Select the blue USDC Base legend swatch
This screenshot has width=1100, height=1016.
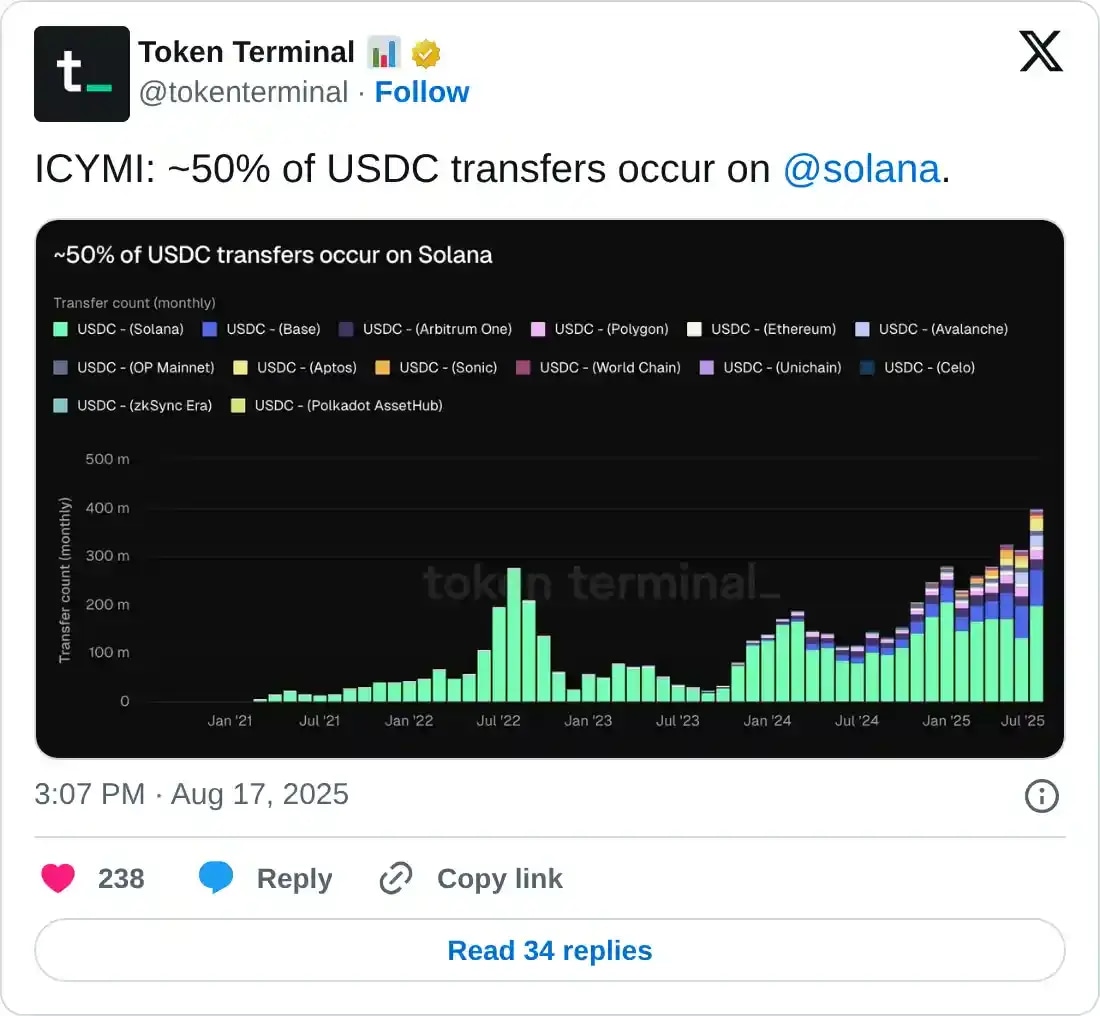(210, 329)
